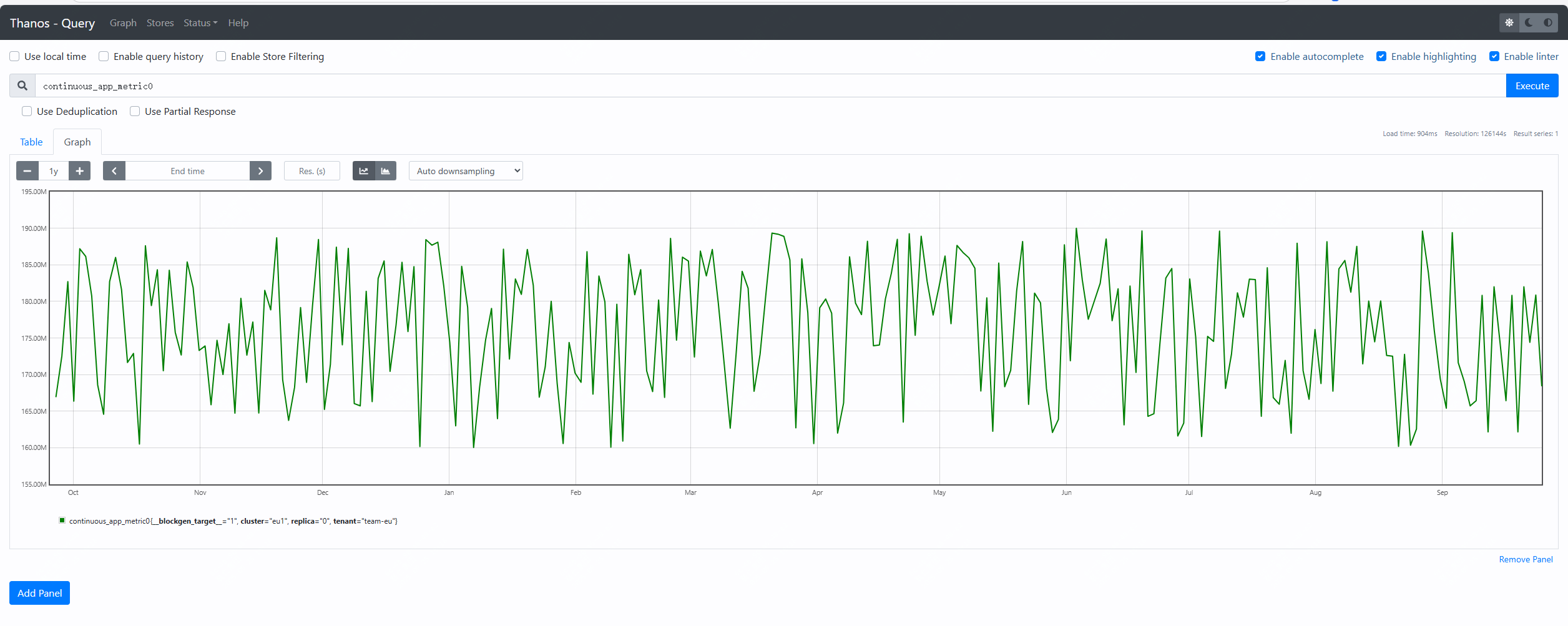The width and height of the screenshot is (1568, 626).
Task: Open the Auto downsampling dropdown
Action: click(x=466, y=171)
